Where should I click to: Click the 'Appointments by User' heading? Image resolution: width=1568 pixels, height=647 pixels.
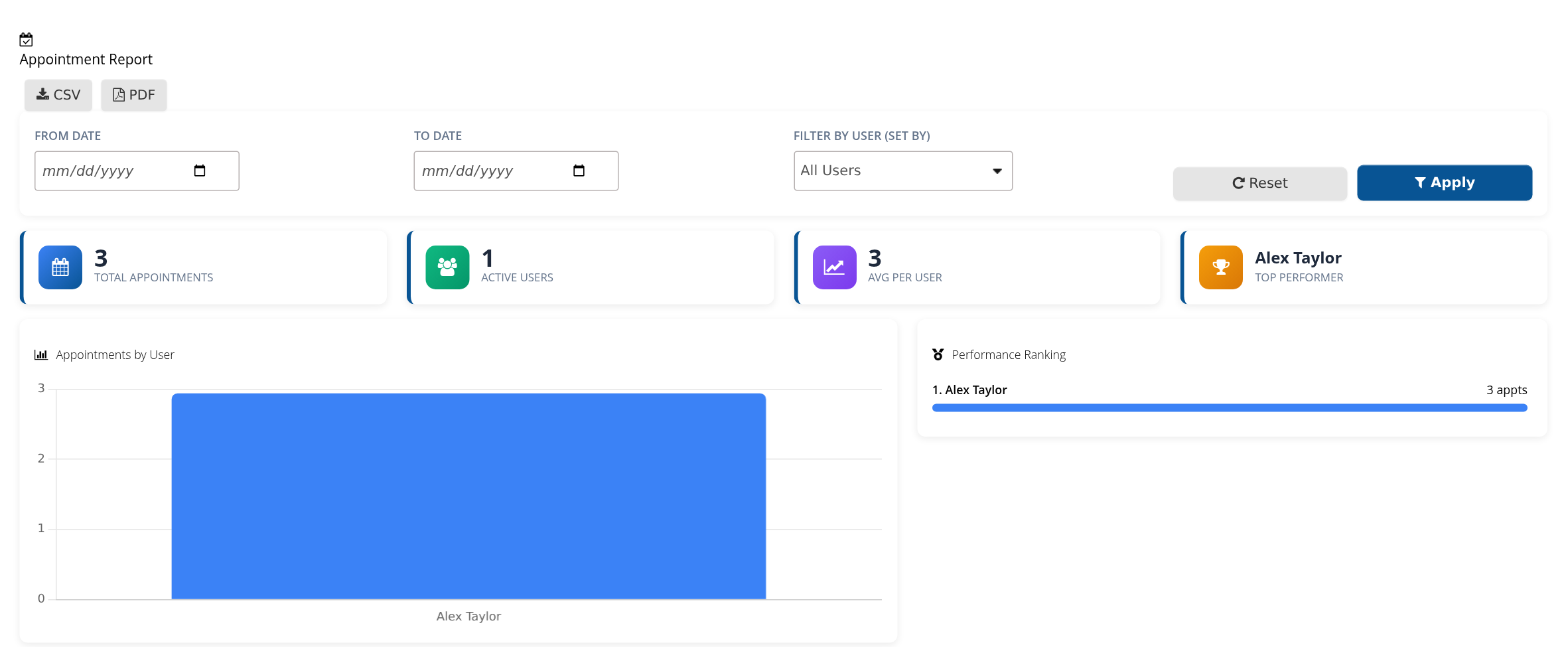115,355
